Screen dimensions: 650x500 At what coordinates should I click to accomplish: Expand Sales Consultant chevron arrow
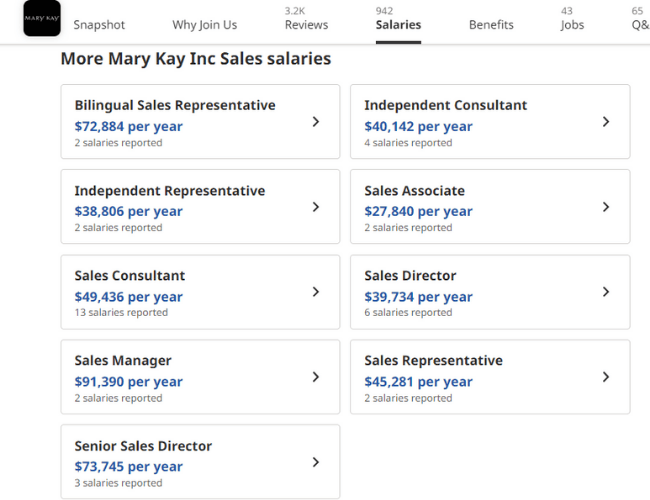coord(316,292)
